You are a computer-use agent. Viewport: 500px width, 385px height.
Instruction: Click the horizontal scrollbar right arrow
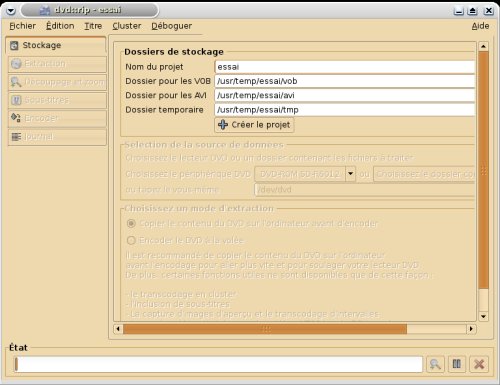click(x=471, y=329)
